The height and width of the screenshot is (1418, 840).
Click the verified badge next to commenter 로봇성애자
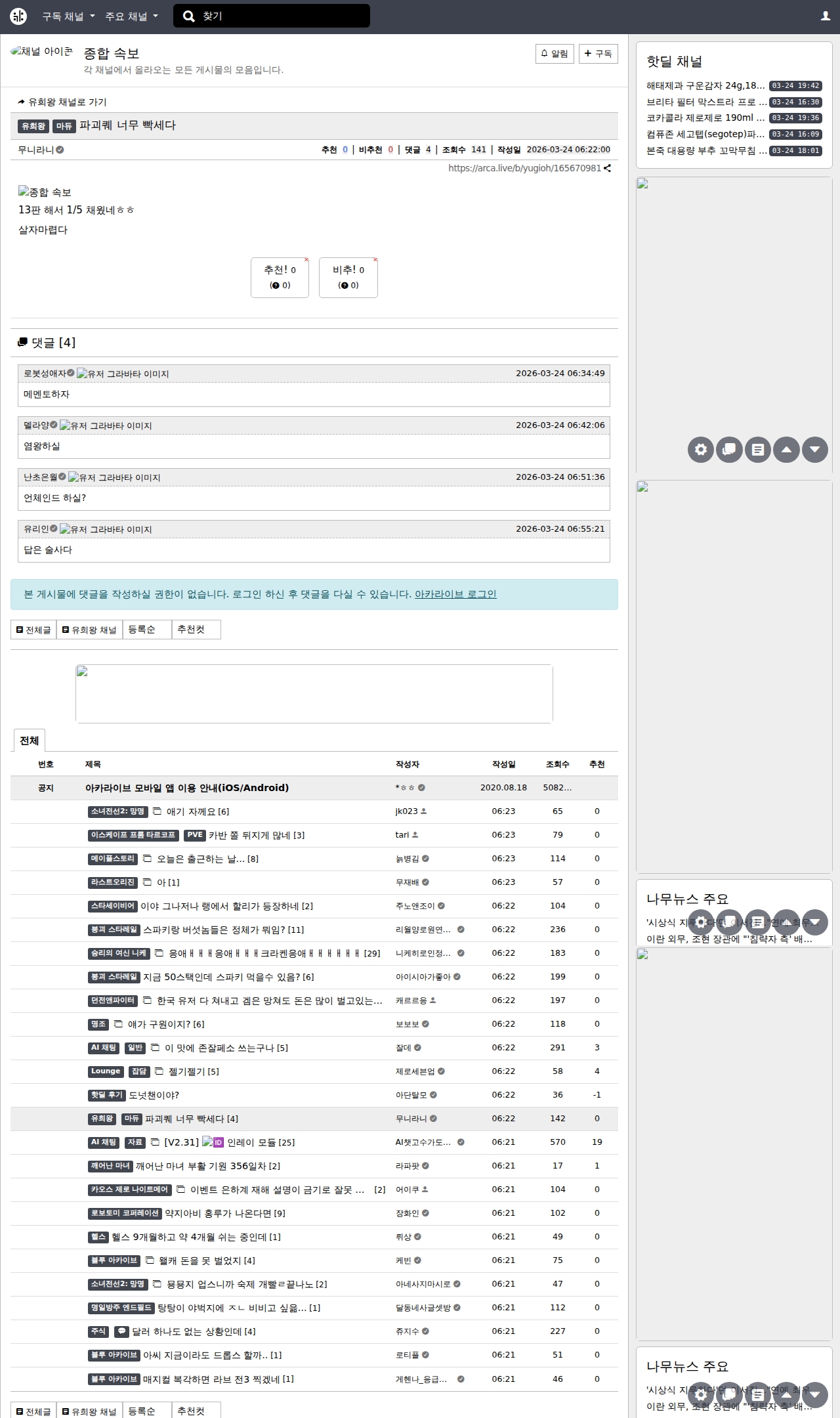point(71,373)
